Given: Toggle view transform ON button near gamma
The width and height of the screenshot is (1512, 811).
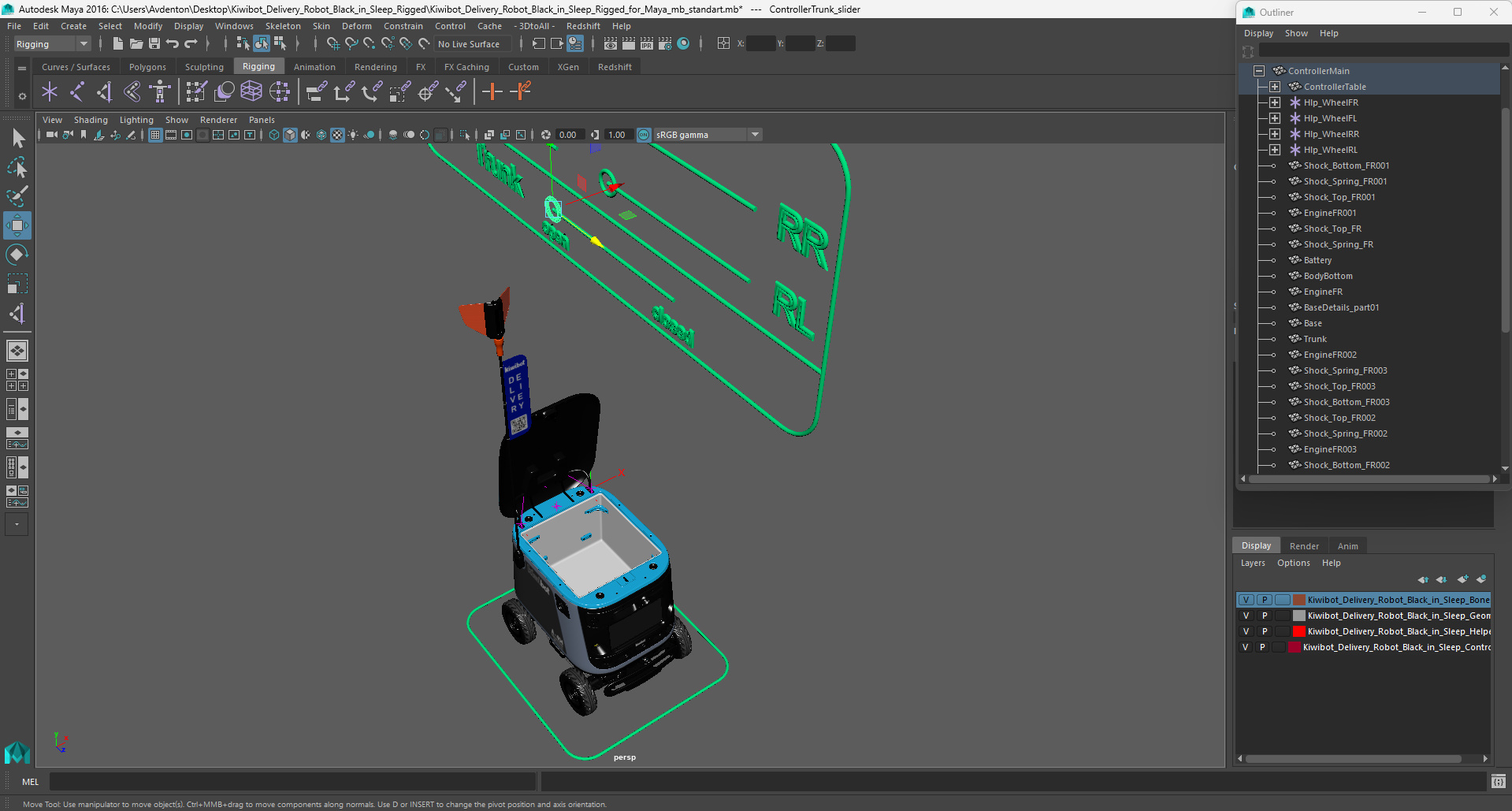Looking at the screenshot, I should coord(644,135).
